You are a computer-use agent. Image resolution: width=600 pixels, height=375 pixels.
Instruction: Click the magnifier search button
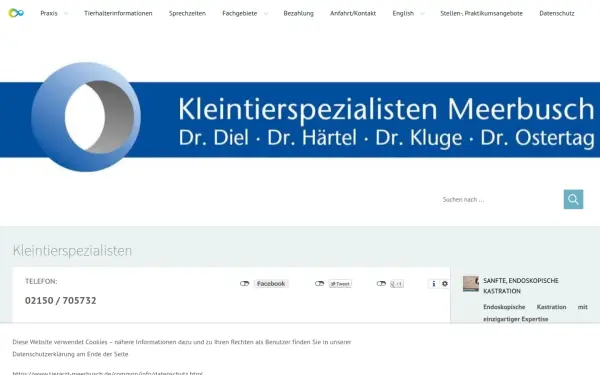click(573, 199)
